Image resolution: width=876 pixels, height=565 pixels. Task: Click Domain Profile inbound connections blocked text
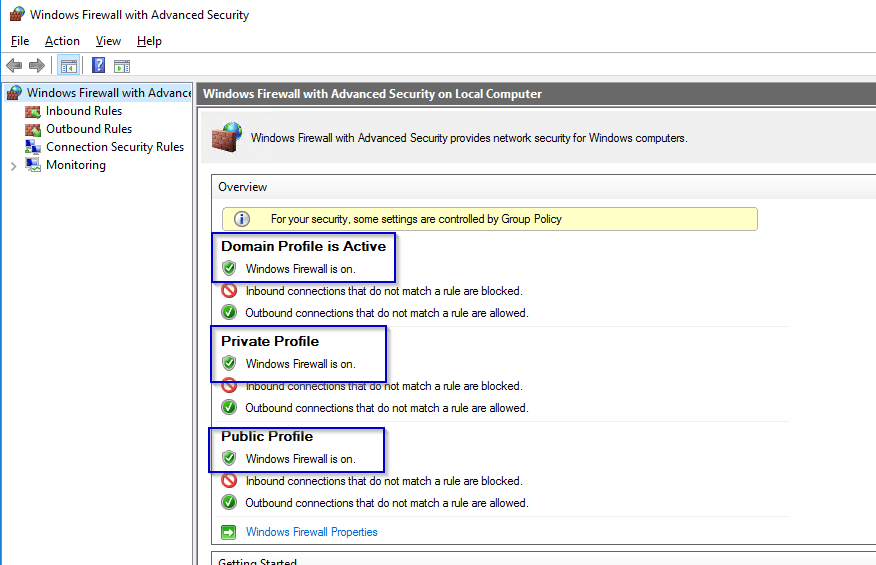click(384, 291)
